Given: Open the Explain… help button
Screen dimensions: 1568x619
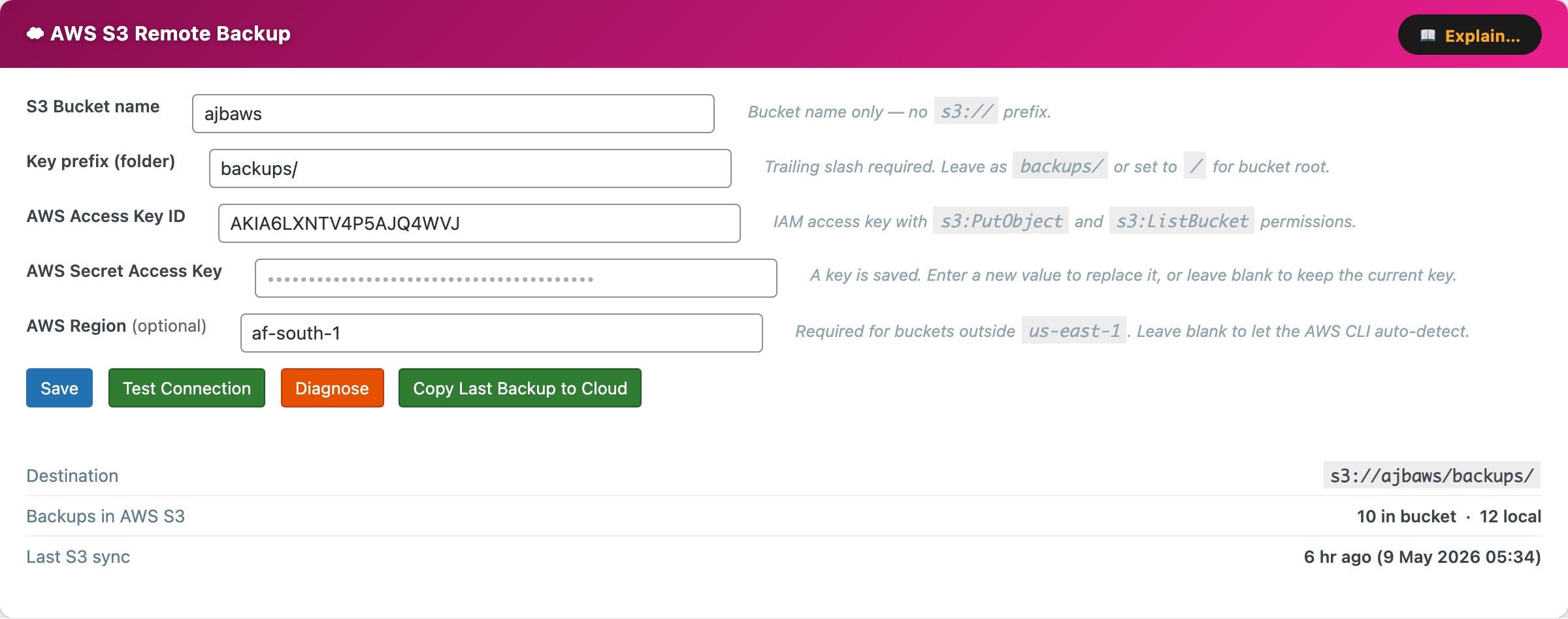Looking at the screenshot, I should [1469, 35].
